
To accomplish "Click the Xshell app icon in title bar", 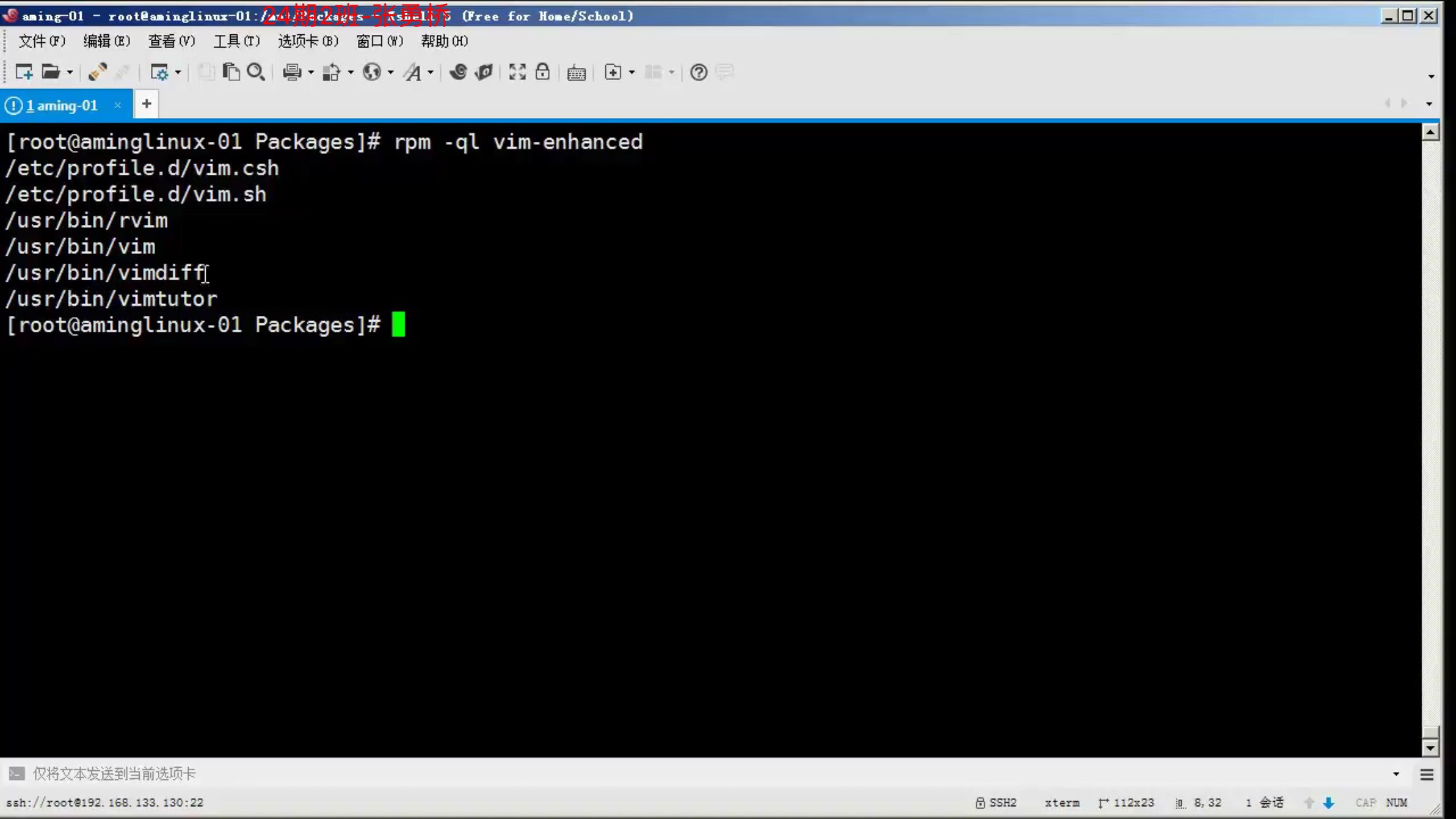I will (x=10, y=15).
